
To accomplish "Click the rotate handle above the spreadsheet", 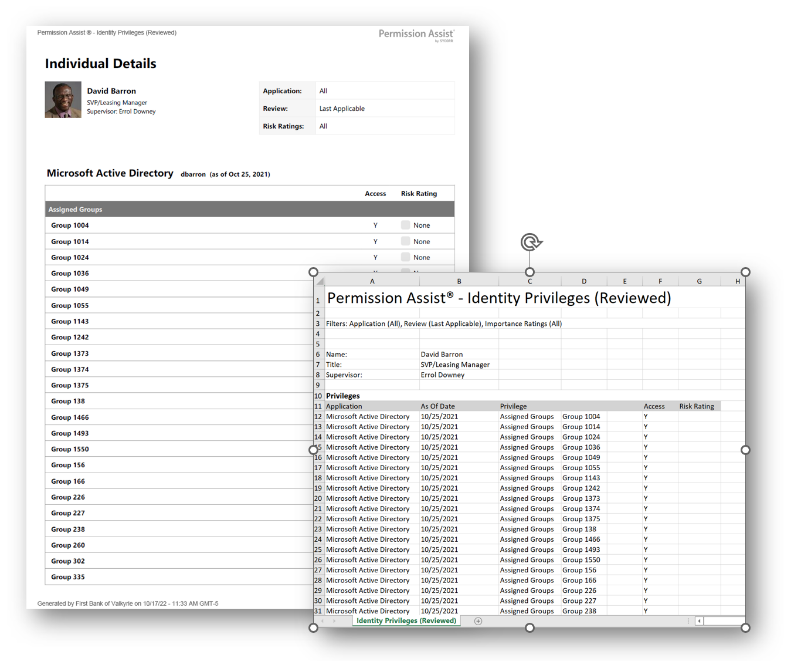I will point(529,242).
